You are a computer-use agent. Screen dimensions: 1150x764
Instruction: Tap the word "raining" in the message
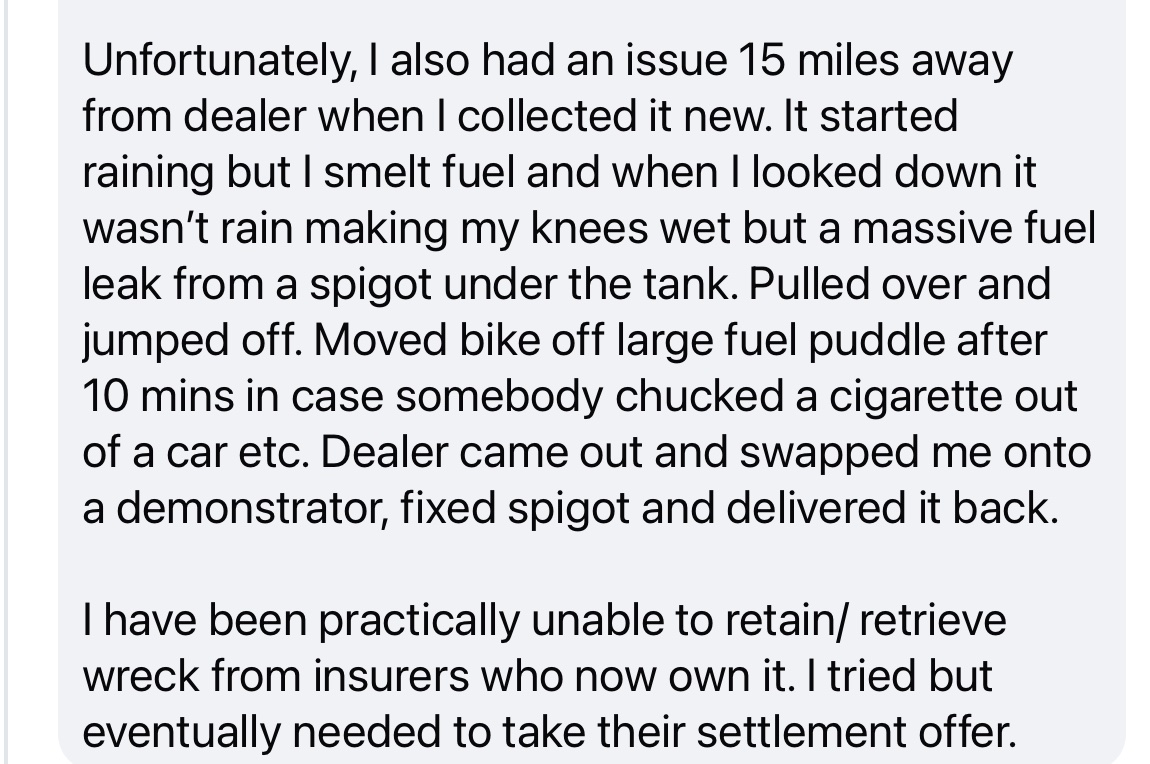click(149, 174)
